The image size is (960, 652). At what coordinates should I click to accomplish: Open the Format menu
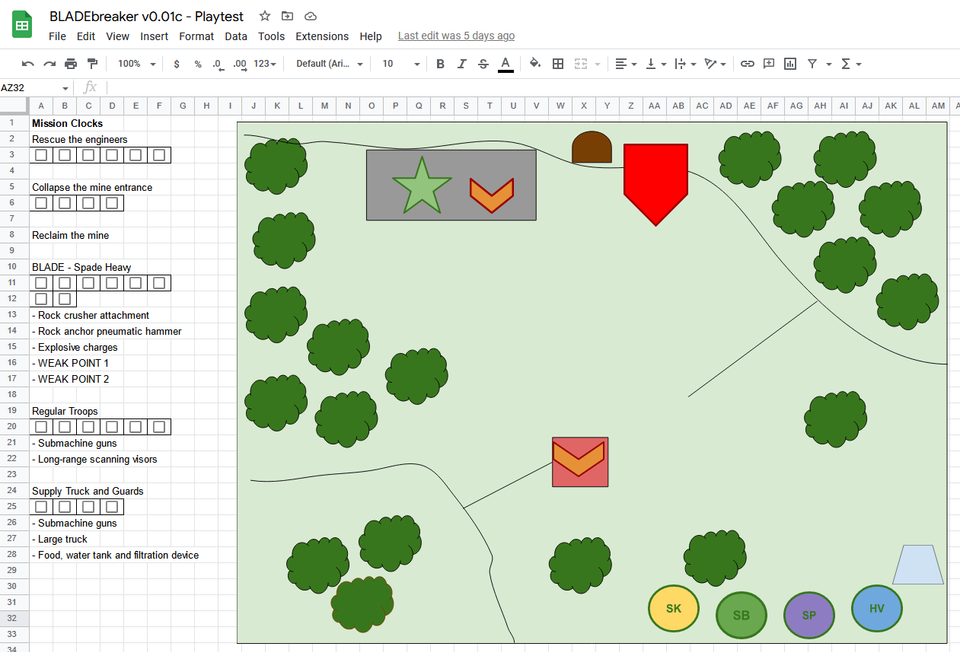196,36
